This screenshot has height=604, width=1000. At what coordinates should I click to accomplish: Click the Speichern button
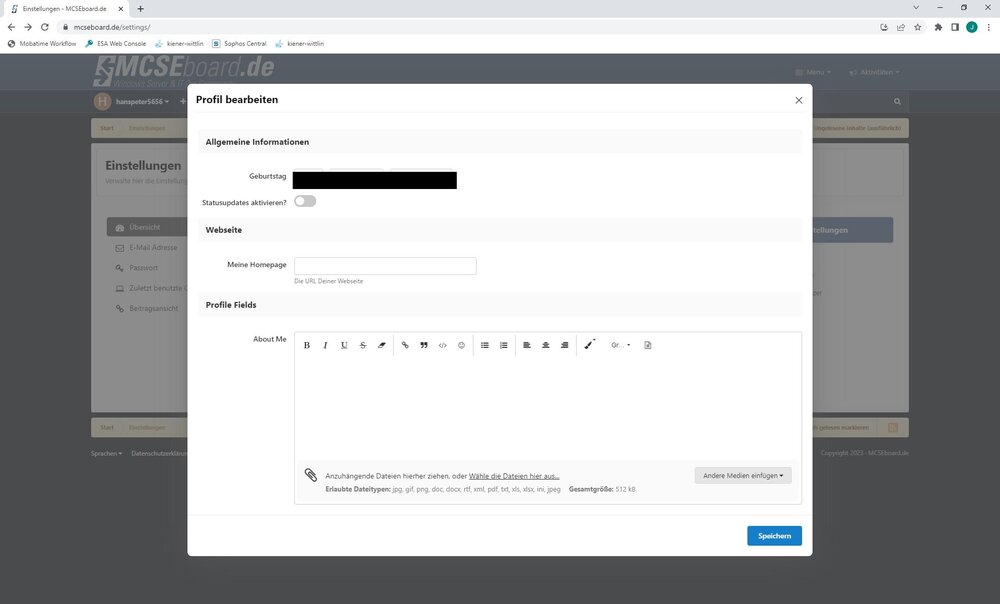(774, 536)
